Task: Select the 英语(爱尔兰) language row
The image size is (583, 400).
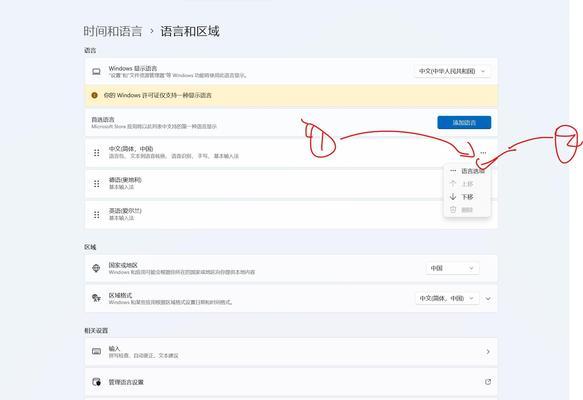Action: [291, 215]
